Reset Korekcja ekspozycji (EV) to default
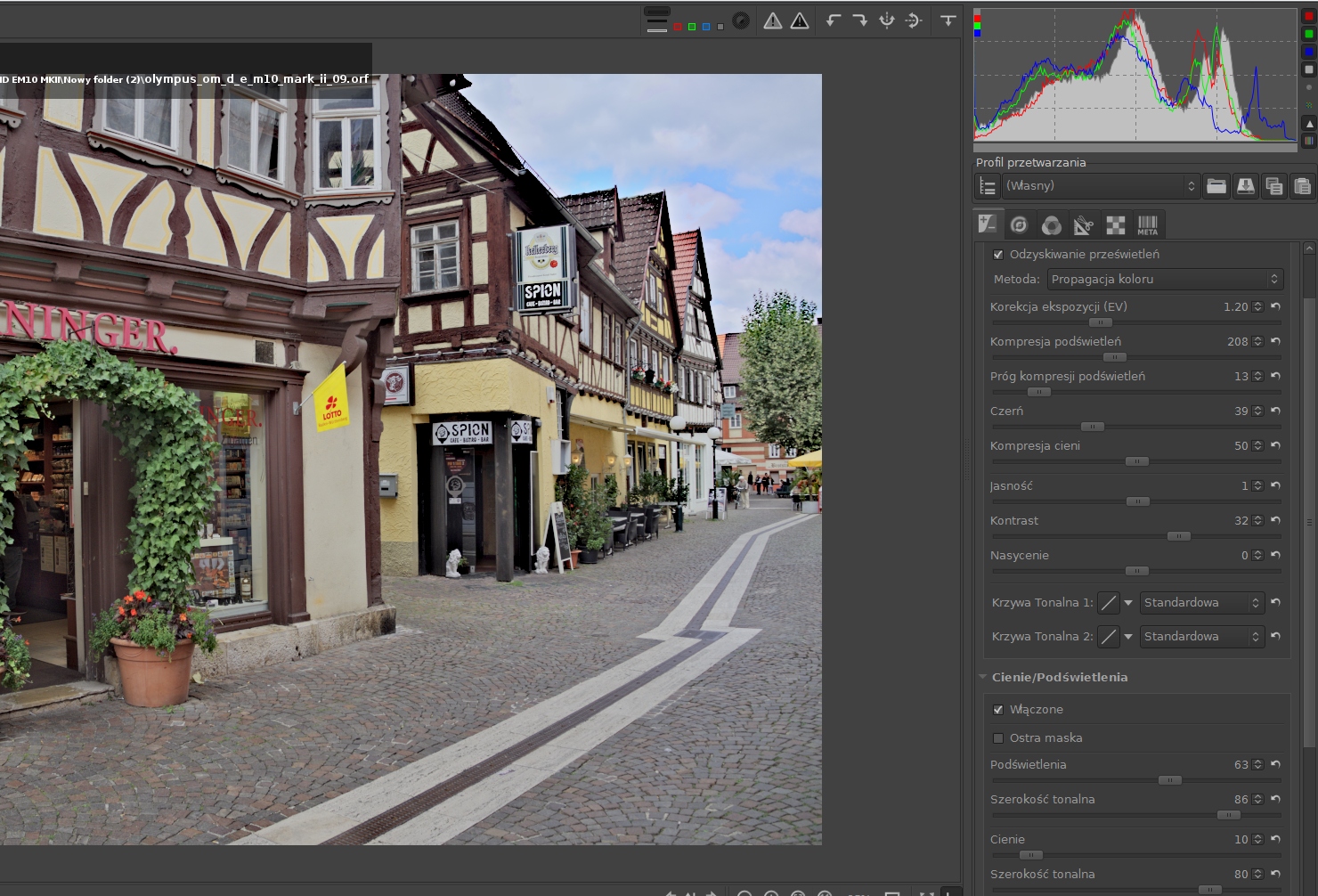The height and width of the screenshot is (896, 1318). point(1275,306)
